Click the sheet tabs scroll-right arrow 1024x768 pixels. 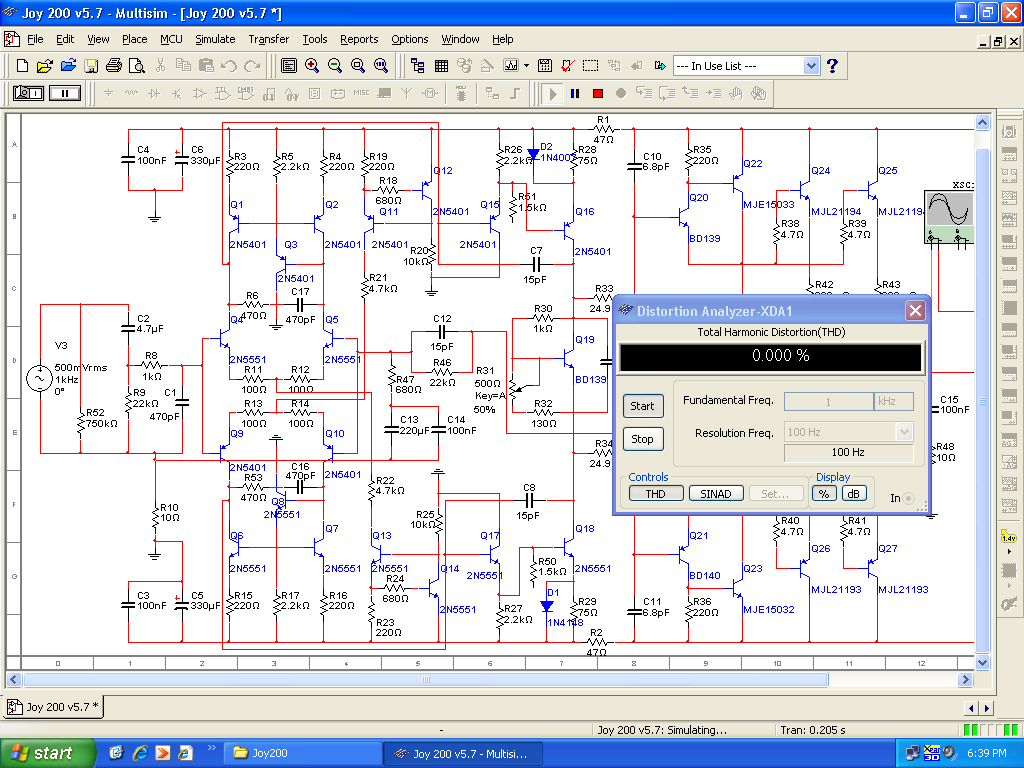987,708
